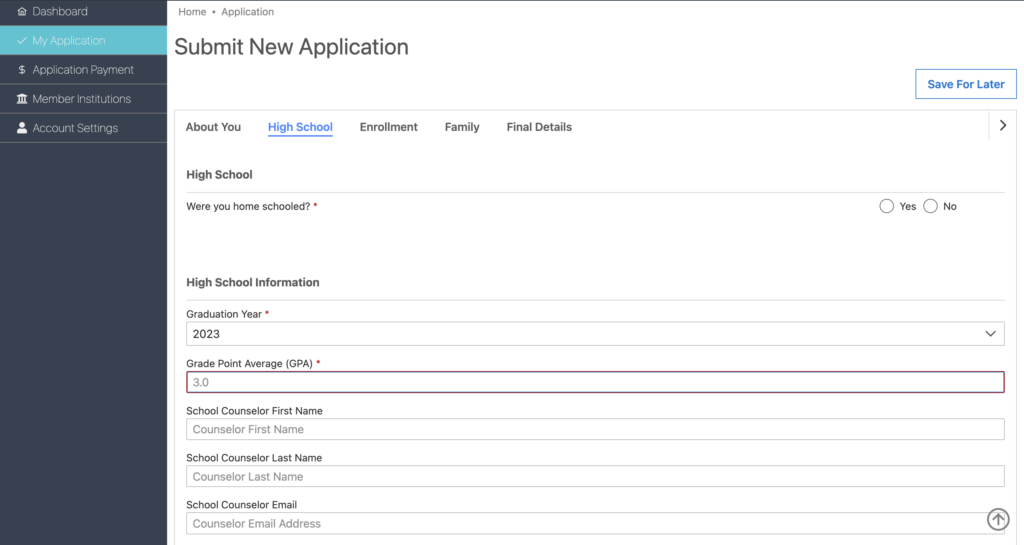Expand tabs with the right chevron arrow
This screenshot has width=1024, height=545.
click(x=1003, y=126)
